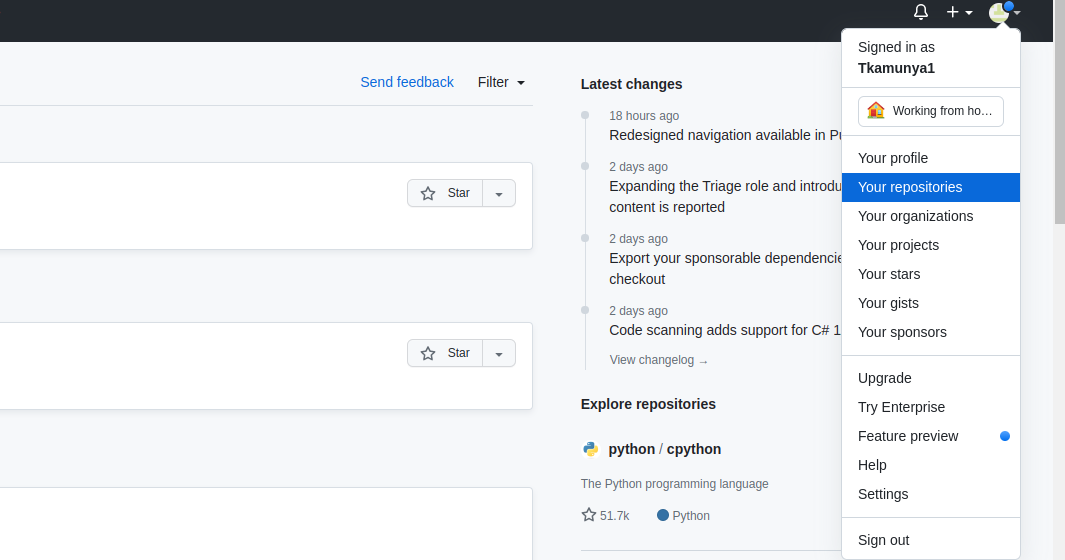Click the house emoji status icon
1065x560 pixels.
point(876,111)
